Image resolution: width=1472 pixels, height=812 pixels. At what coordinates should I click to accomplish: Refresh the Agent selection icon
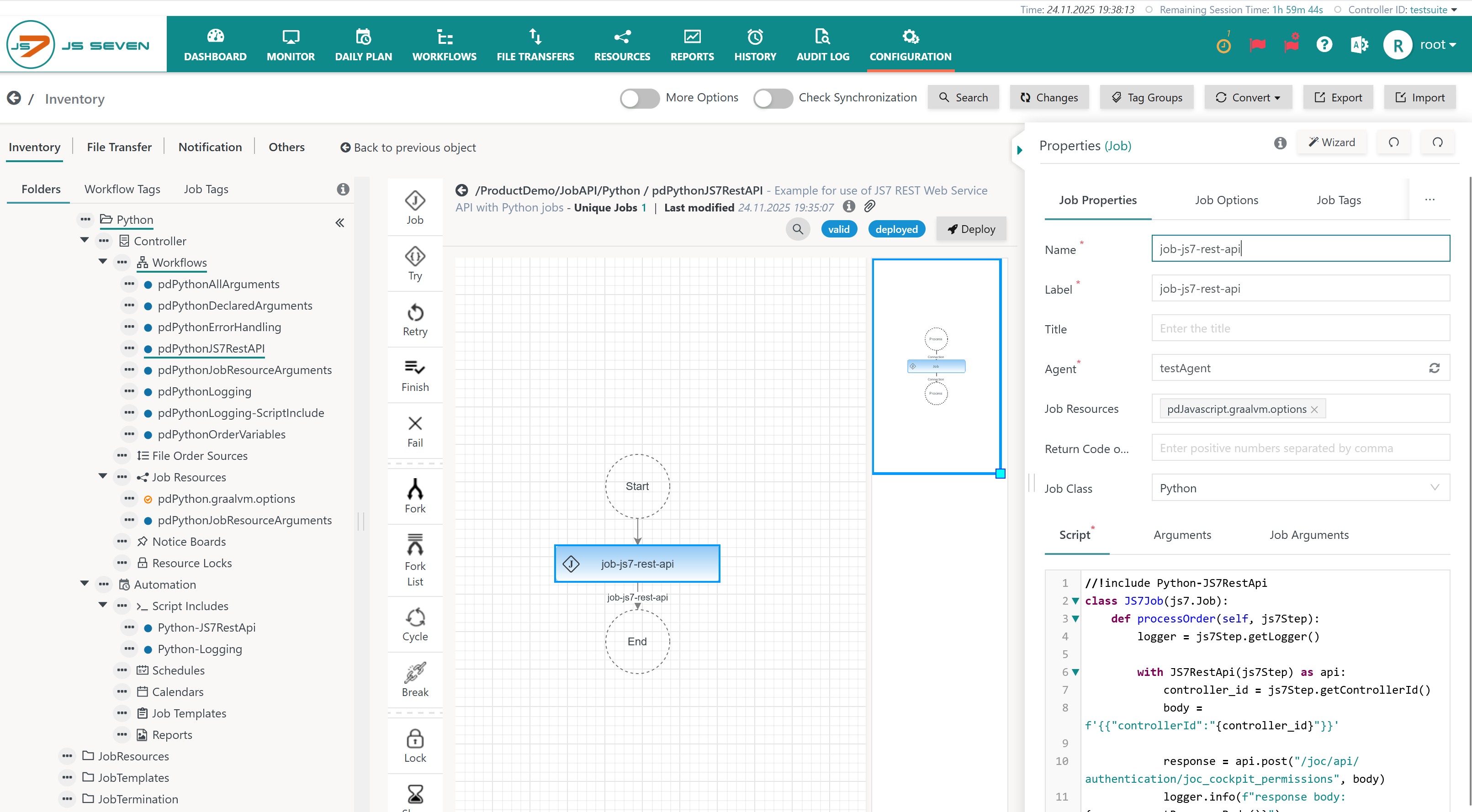pos(1434,368)
